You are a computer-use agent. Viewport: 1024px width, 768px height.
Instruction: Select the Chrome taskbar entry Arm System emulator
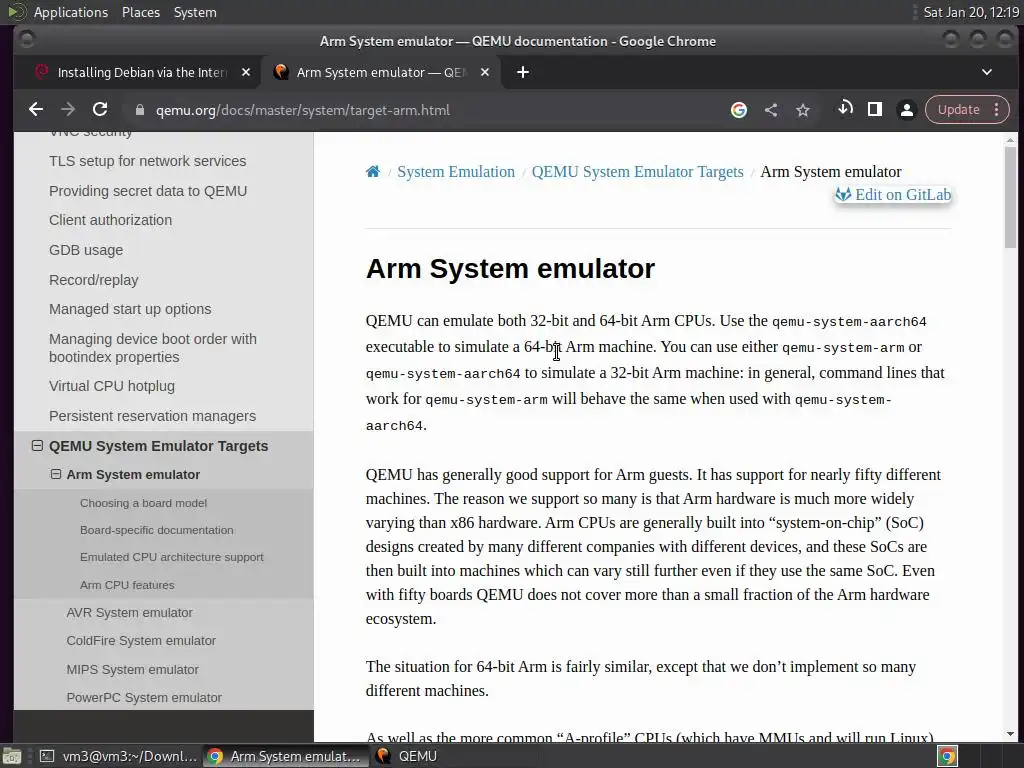(286, 756)
